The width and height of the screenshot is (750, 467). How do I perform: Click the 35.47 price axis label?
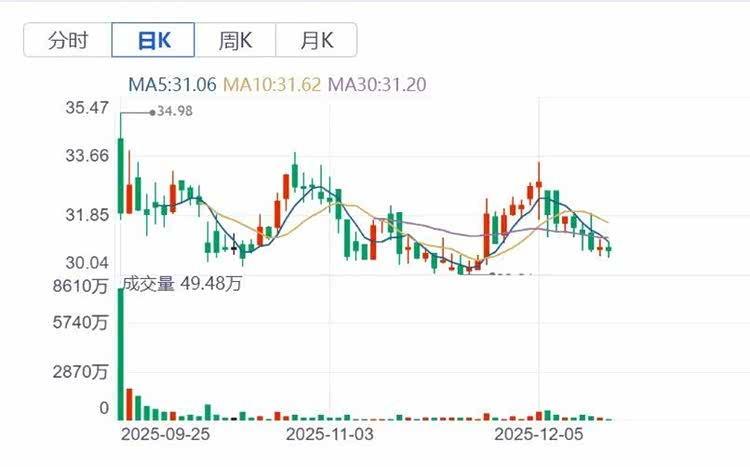pos(87,108)
